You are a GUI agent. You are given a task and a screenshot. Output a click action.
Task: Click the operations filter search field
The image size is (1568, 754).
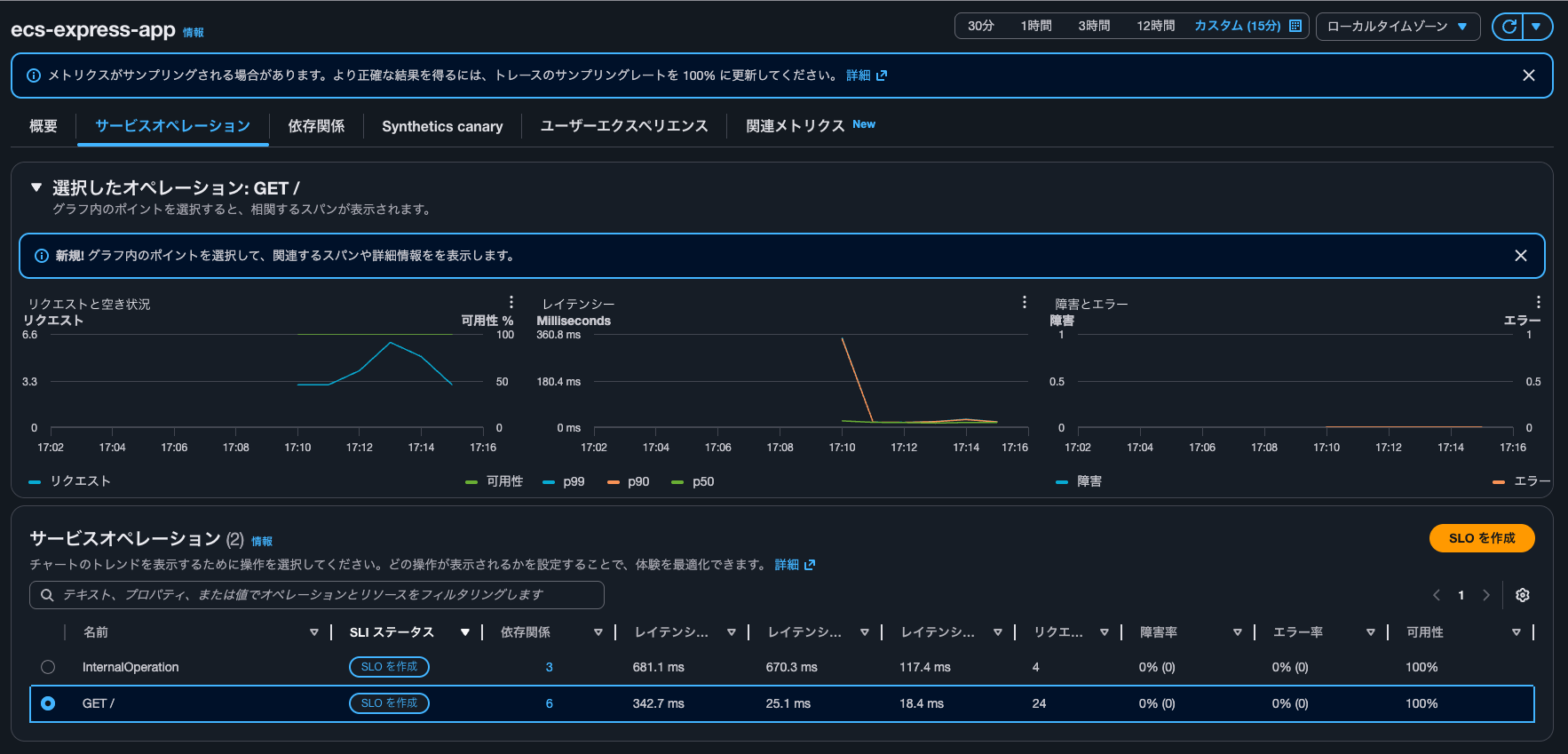317,595
